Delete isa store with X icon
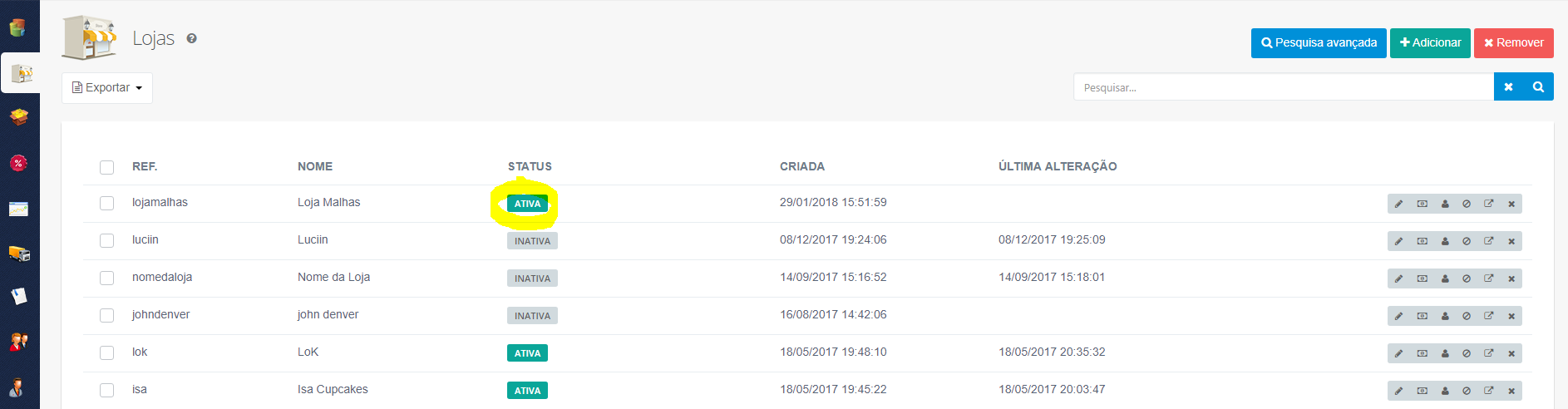Screen dimensions: 1568x409 pyautogui.click(x=1511, y=391)
